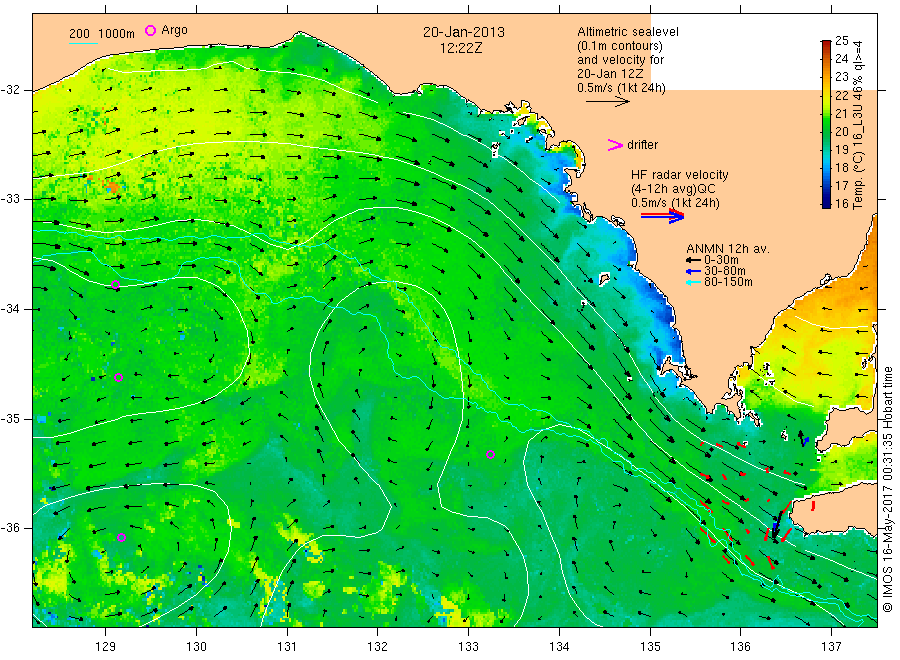Click the blue band of colorbar beside 17
Screen dimensions: 900x660
[826, 186]
